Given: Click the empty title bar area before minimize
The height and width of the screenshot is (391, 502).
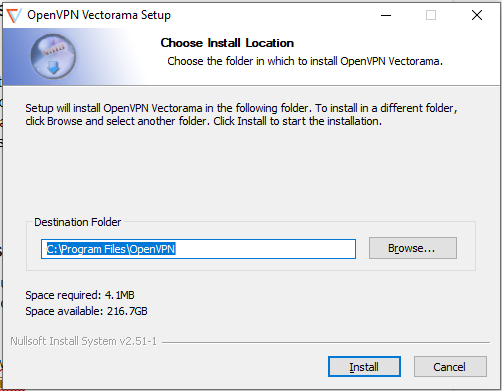Looking at the screenshot, I should tap(273, 15).
